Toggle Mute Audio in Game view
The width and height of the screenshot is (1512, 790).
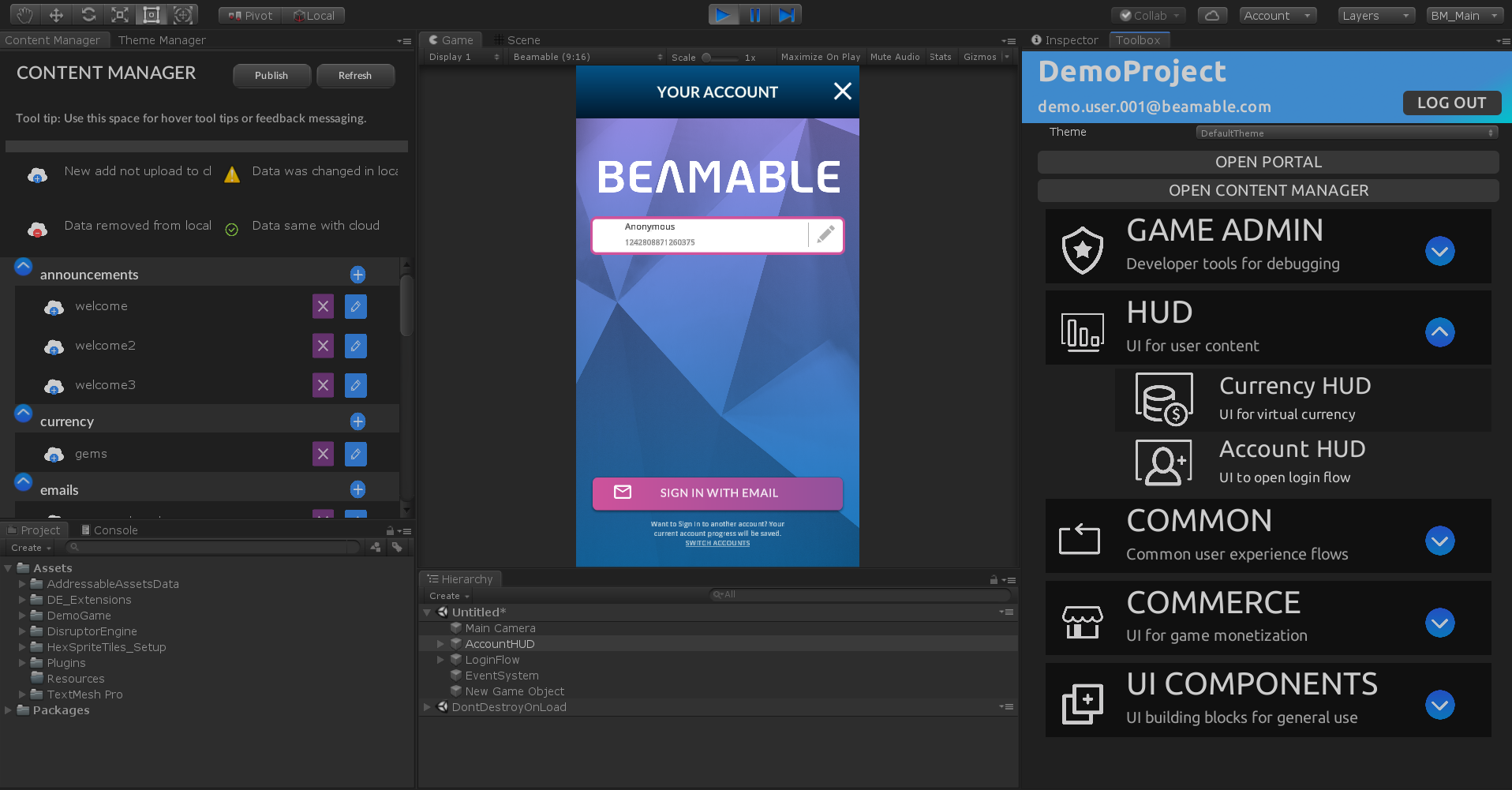895,57
